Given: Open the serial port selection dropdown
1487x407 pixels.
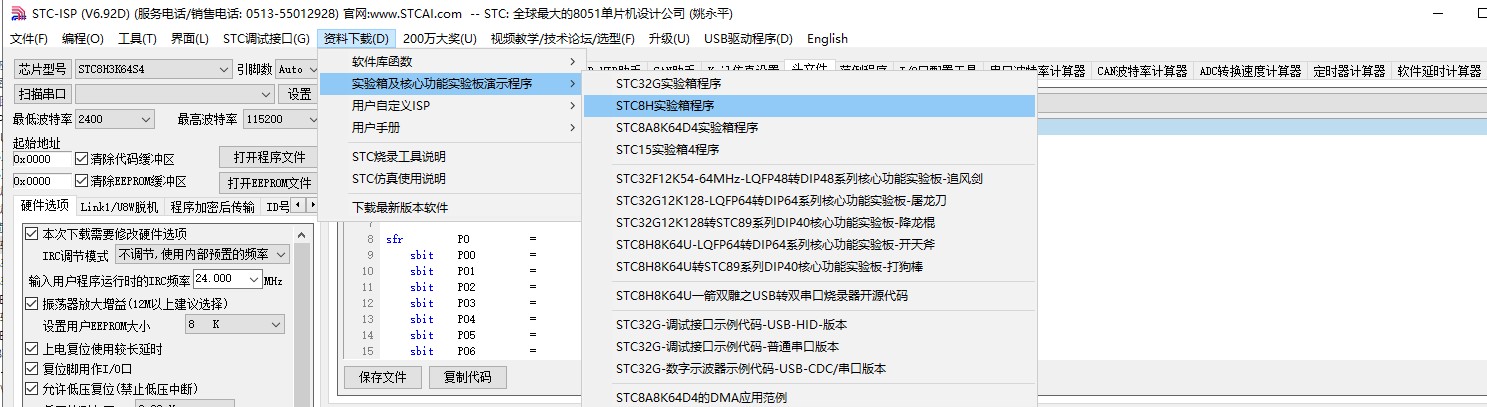Looking at the screenshot, I should tap(174, 94).
